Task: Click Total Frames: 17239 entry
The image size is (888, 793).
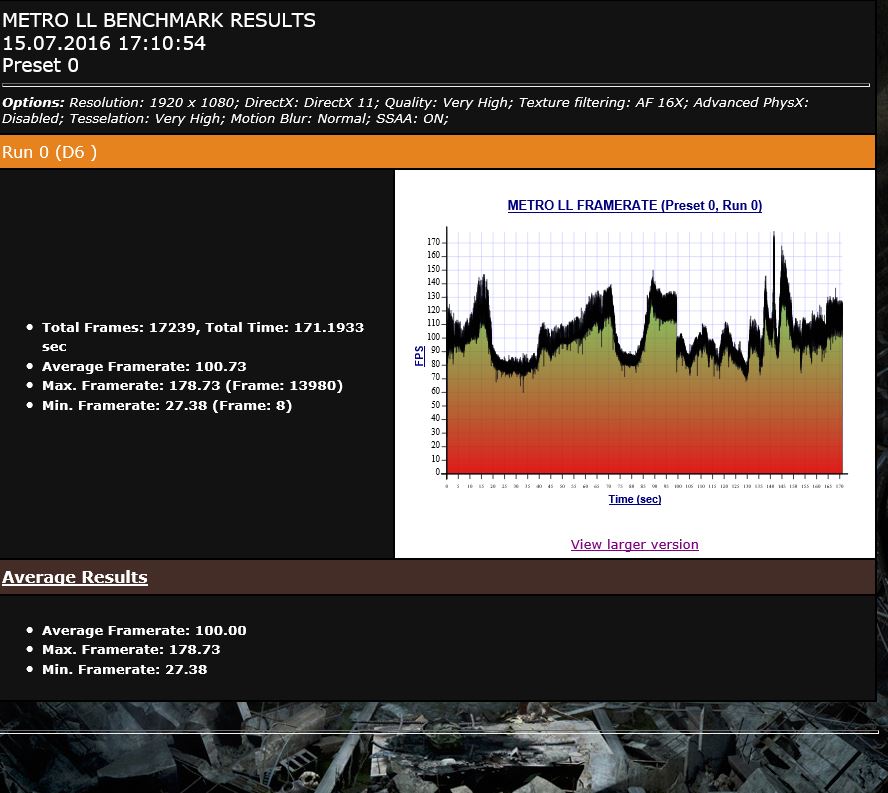Action: pyautogui.click(x=203, y=336)
